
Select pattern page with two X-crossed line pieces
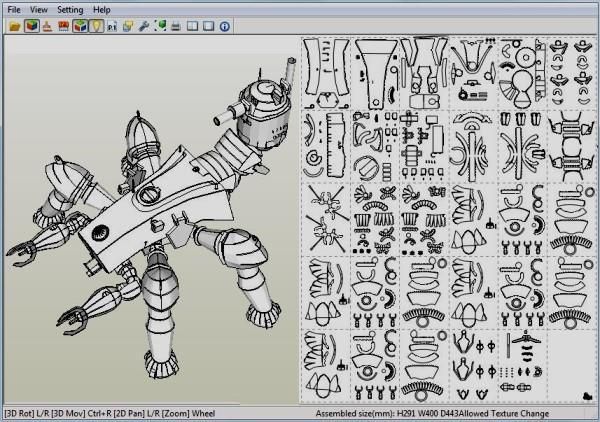click(x=326, y=218)
